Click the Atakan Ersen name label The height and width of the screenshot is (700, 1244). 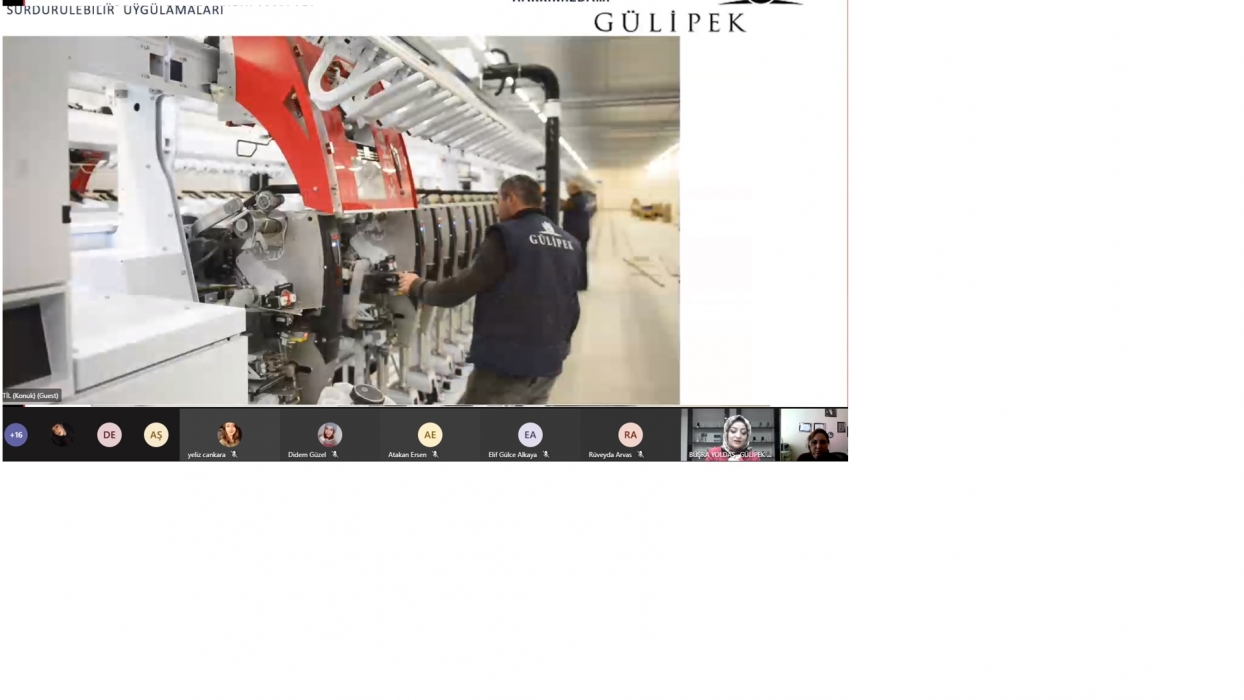click(x=407, y=455)
